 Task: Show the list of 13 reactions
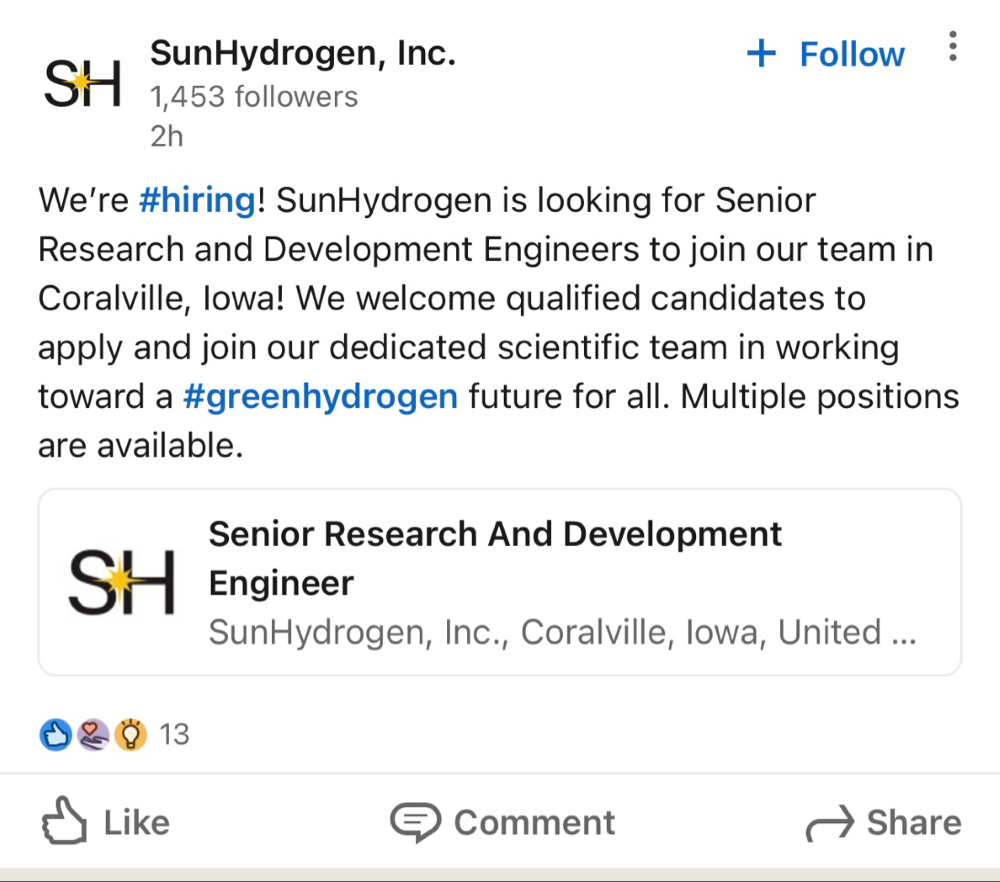coord(174,735)
